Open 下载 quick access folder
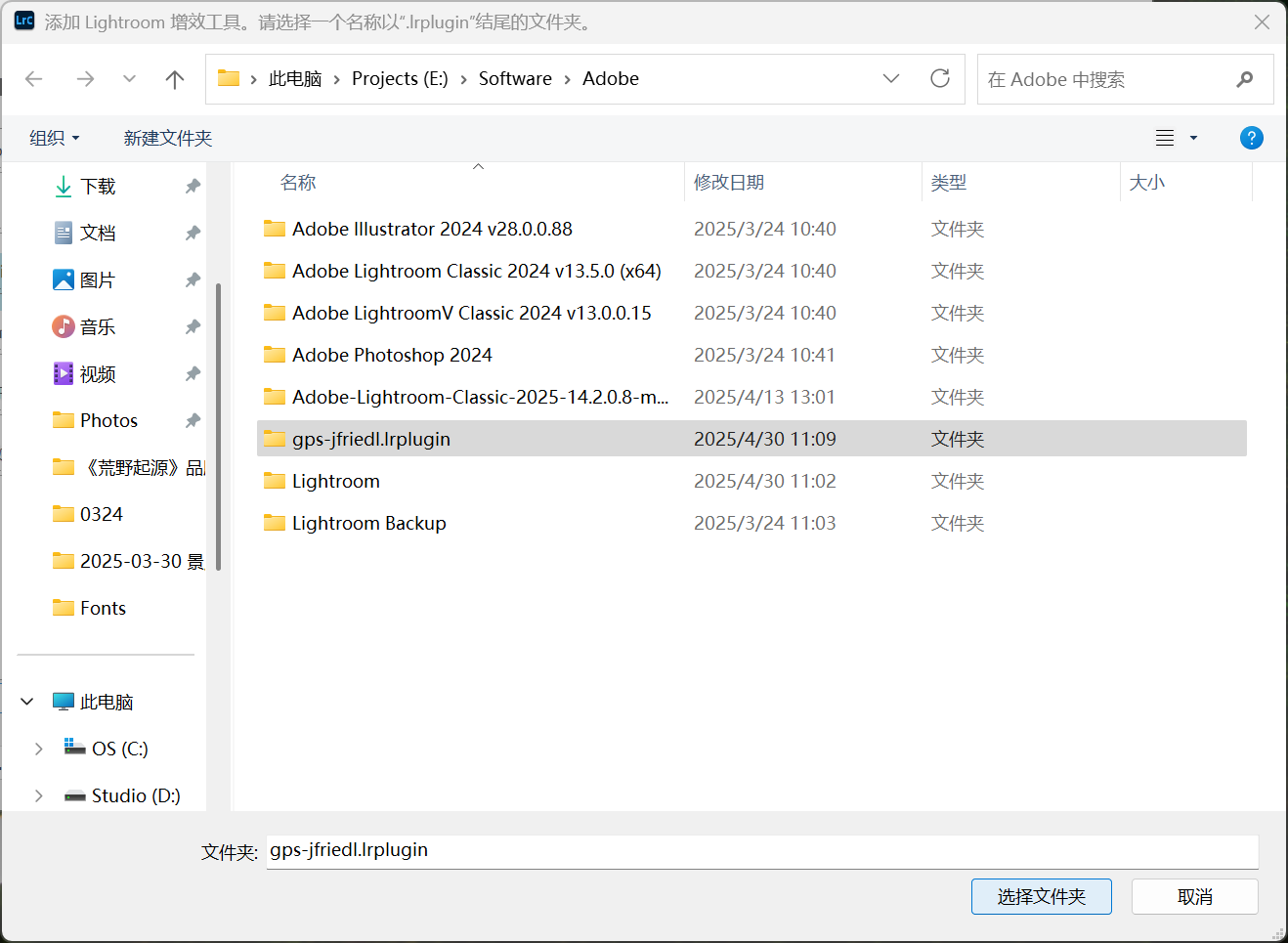 [x=98, y=186]
